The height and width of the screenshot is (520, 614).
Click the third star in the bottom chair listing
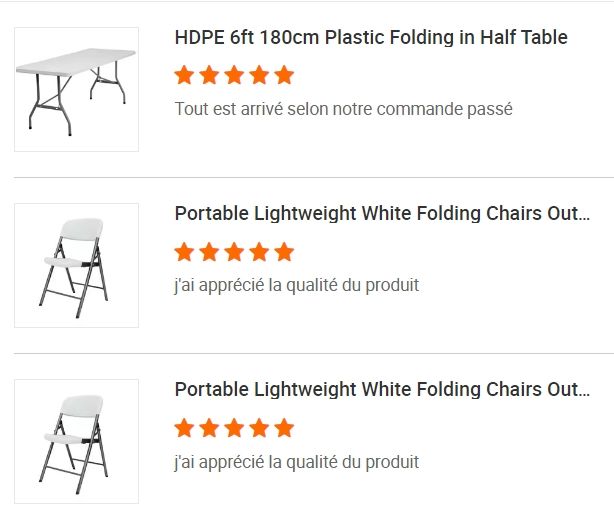coord(234,428)
